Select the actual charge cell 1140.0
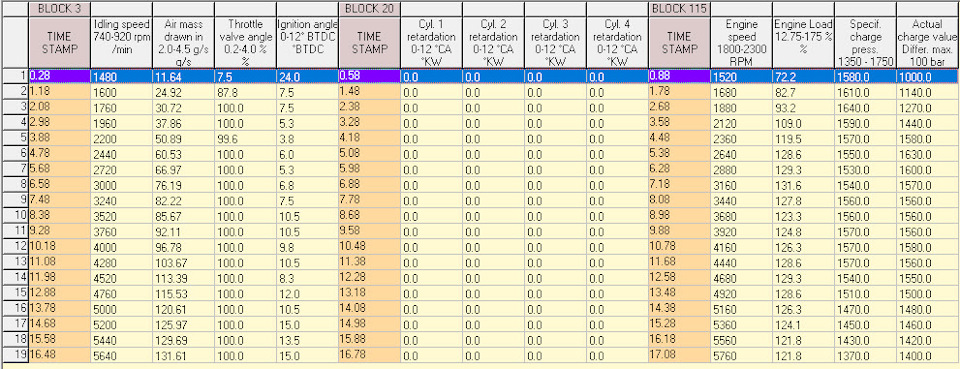 point(928,92)
